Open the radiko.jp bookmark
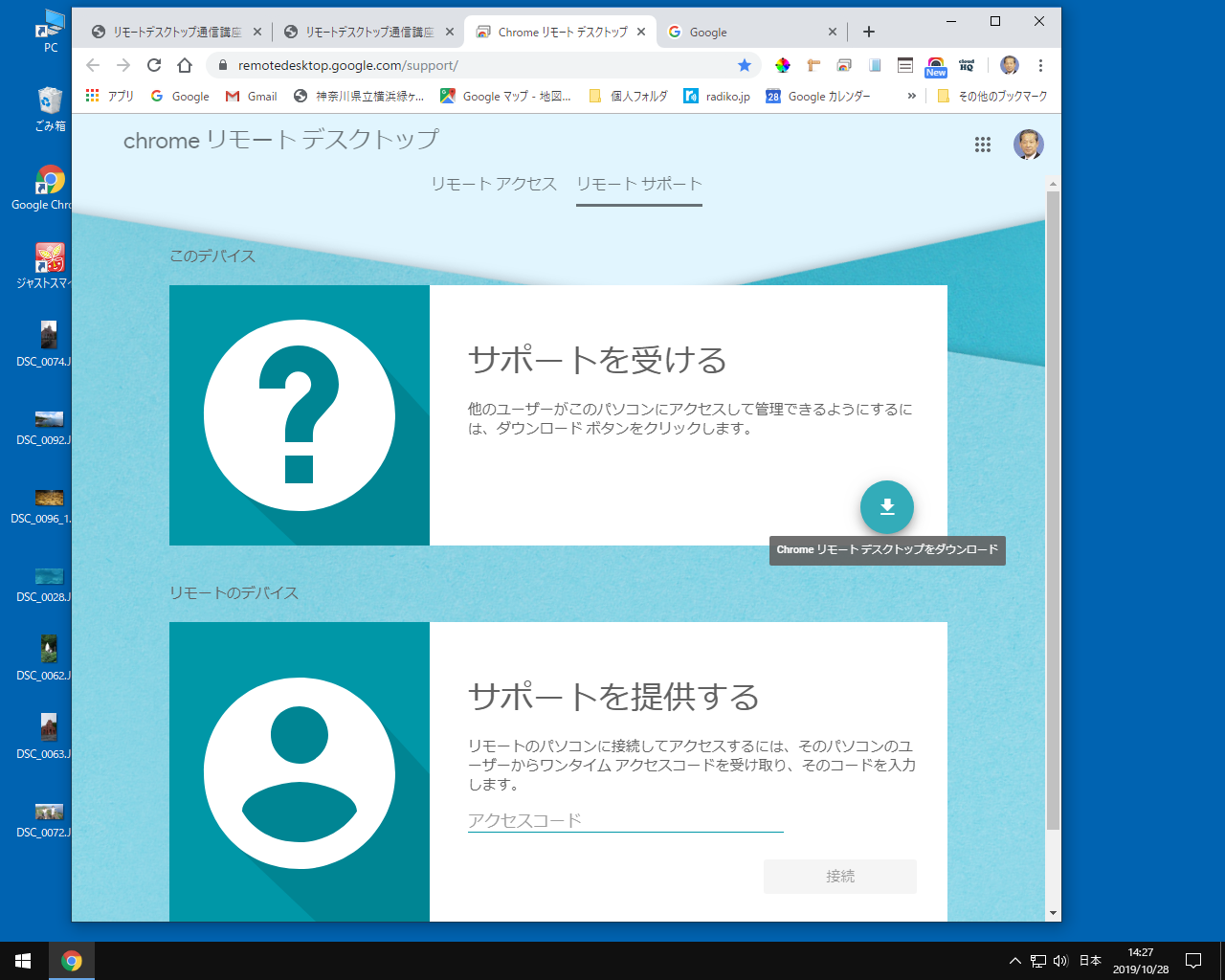The height and width of the screenshot is (980, 1225). (717, 96)
